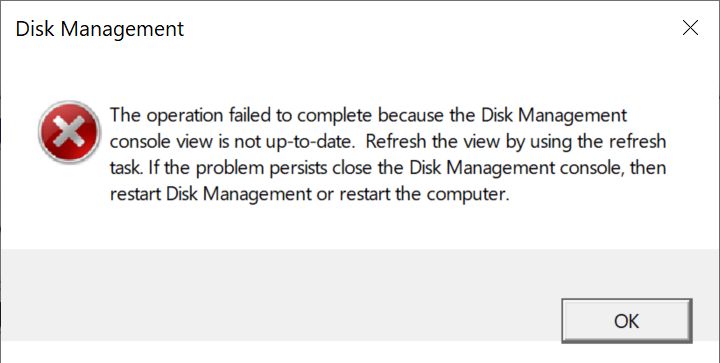Close the Disk Management error dialog

click(x=690, y=28)
